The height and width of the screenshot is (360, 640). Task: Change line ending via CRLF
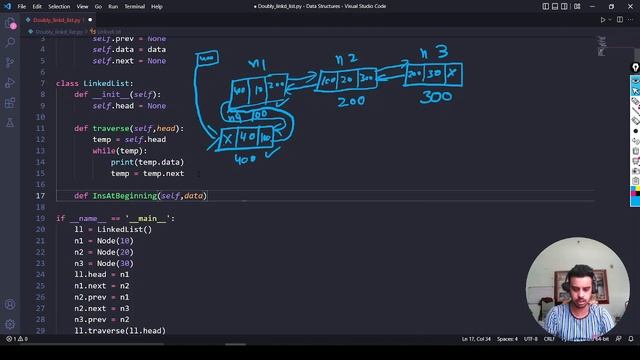coord(549,339)
